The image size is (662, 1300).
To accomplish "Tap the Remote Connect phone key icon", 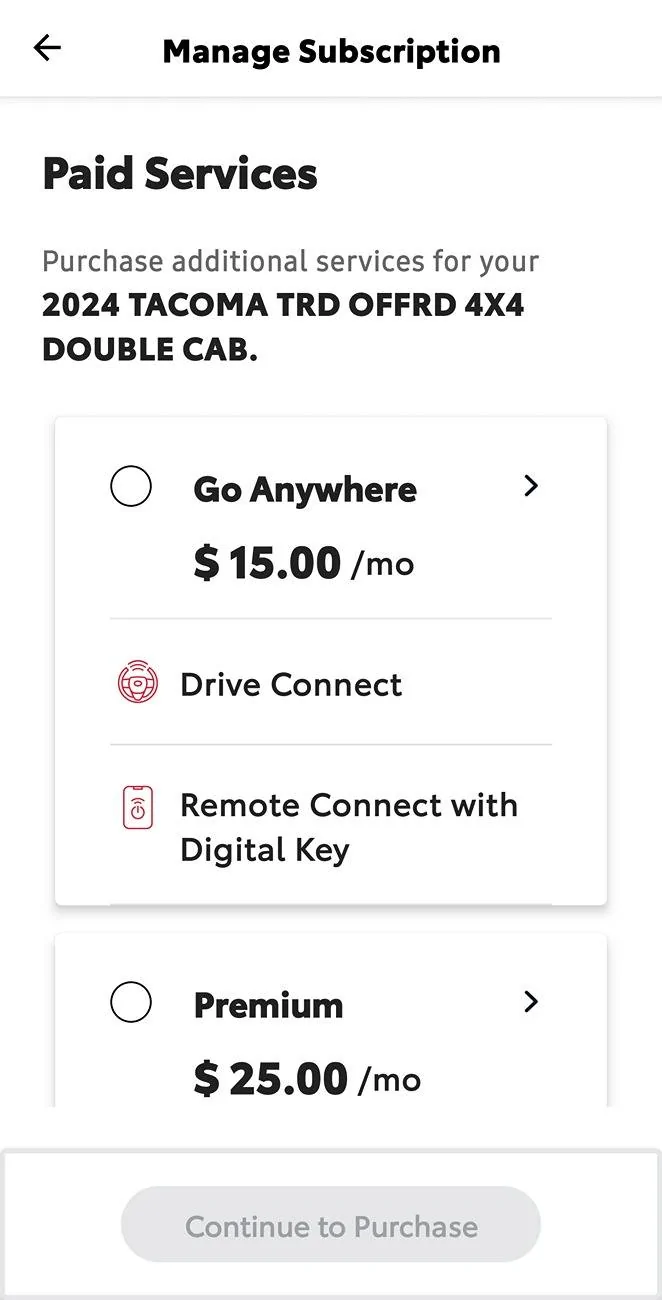I will pyautogui.click(x=138, y=806).
